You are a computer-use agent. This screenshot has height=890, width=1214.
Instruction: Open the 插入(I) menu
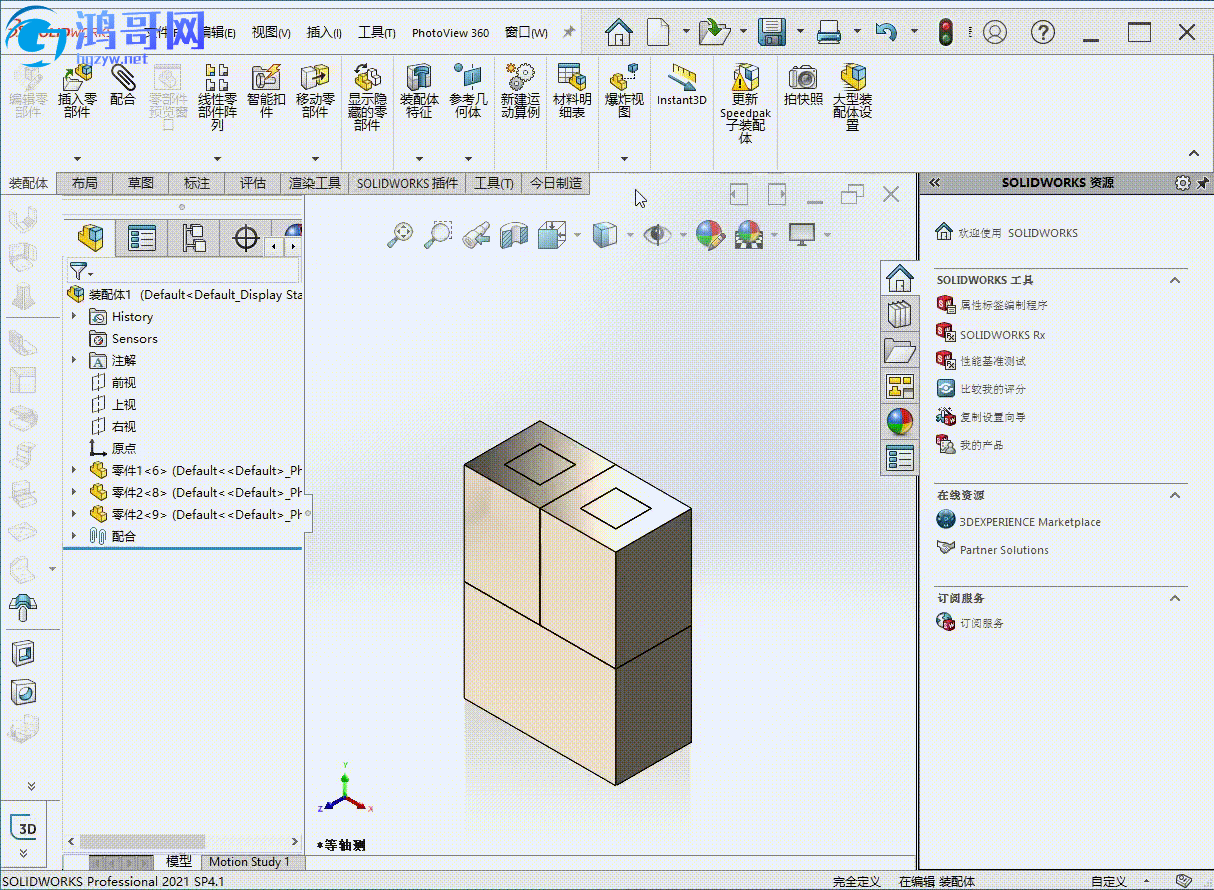(x=324, y=32)
